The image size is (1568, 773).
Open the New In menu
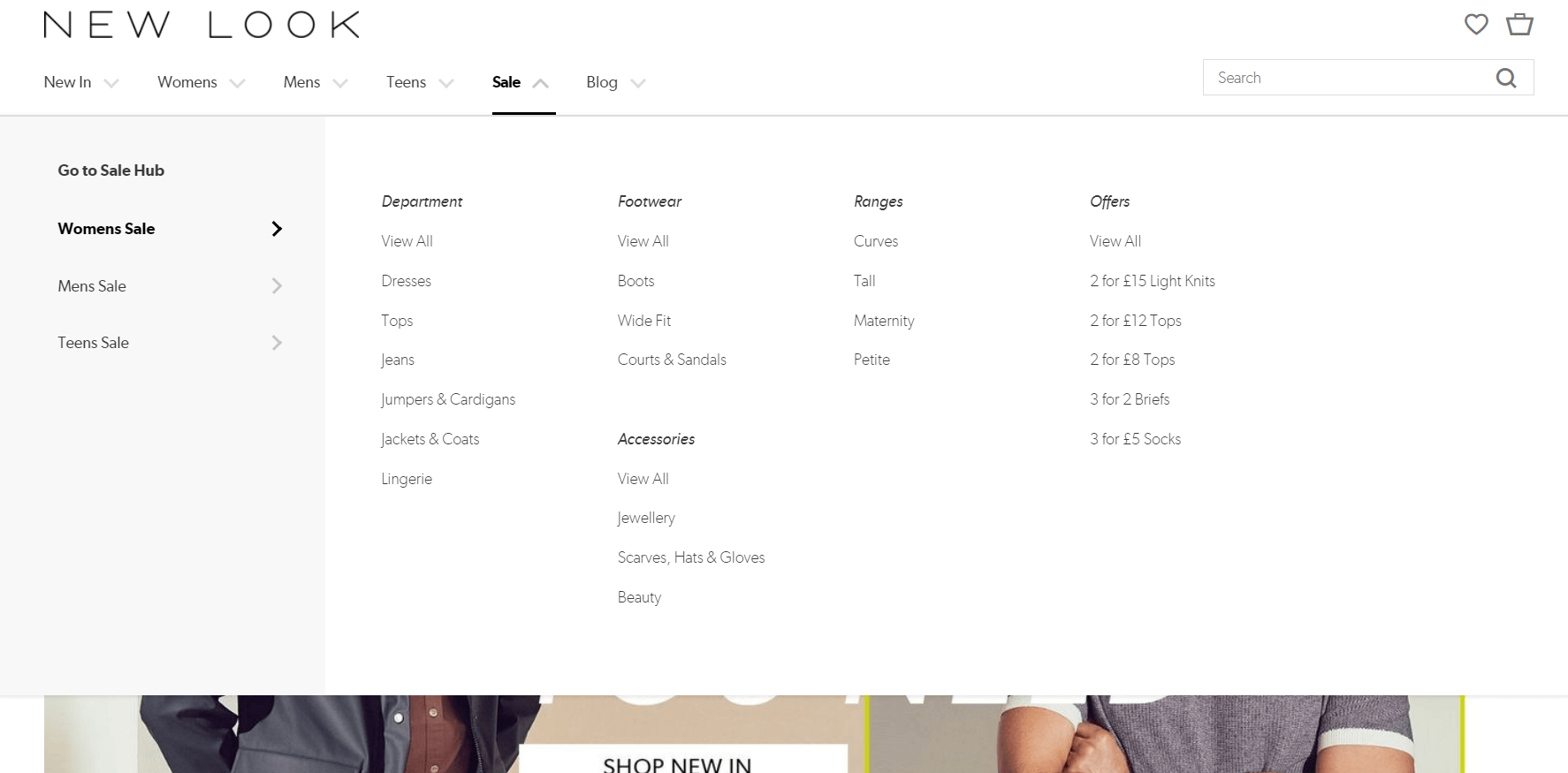tap(67, 82)
